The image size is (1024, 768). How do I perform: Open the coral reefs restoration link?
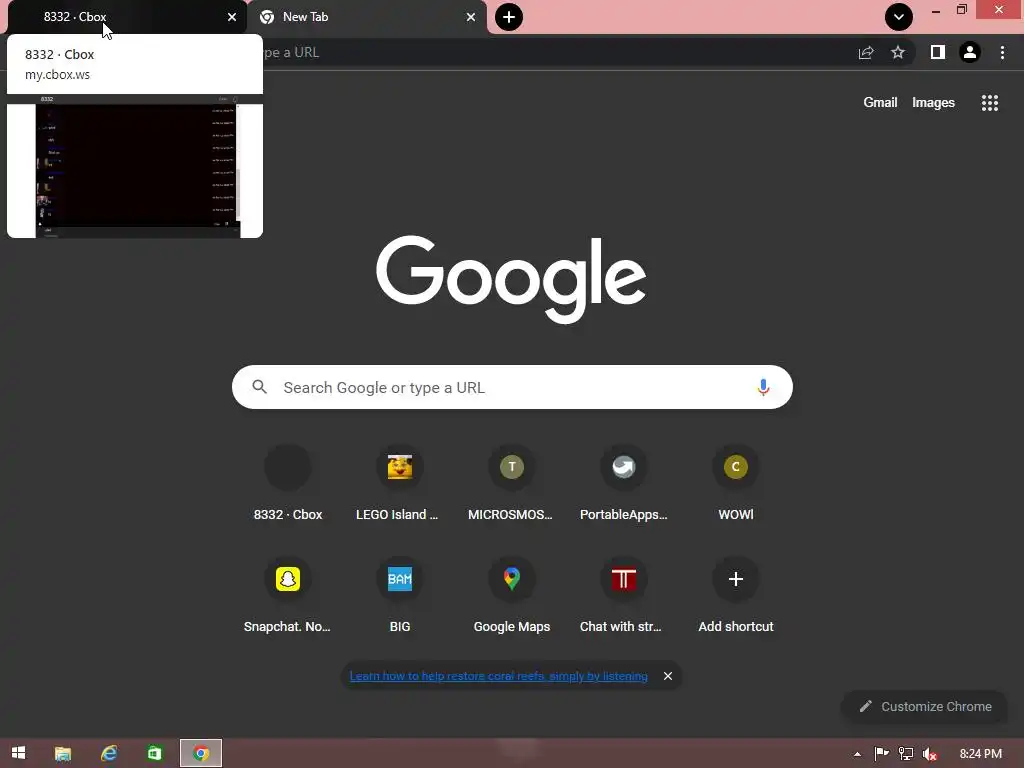(x=498, y=676)
